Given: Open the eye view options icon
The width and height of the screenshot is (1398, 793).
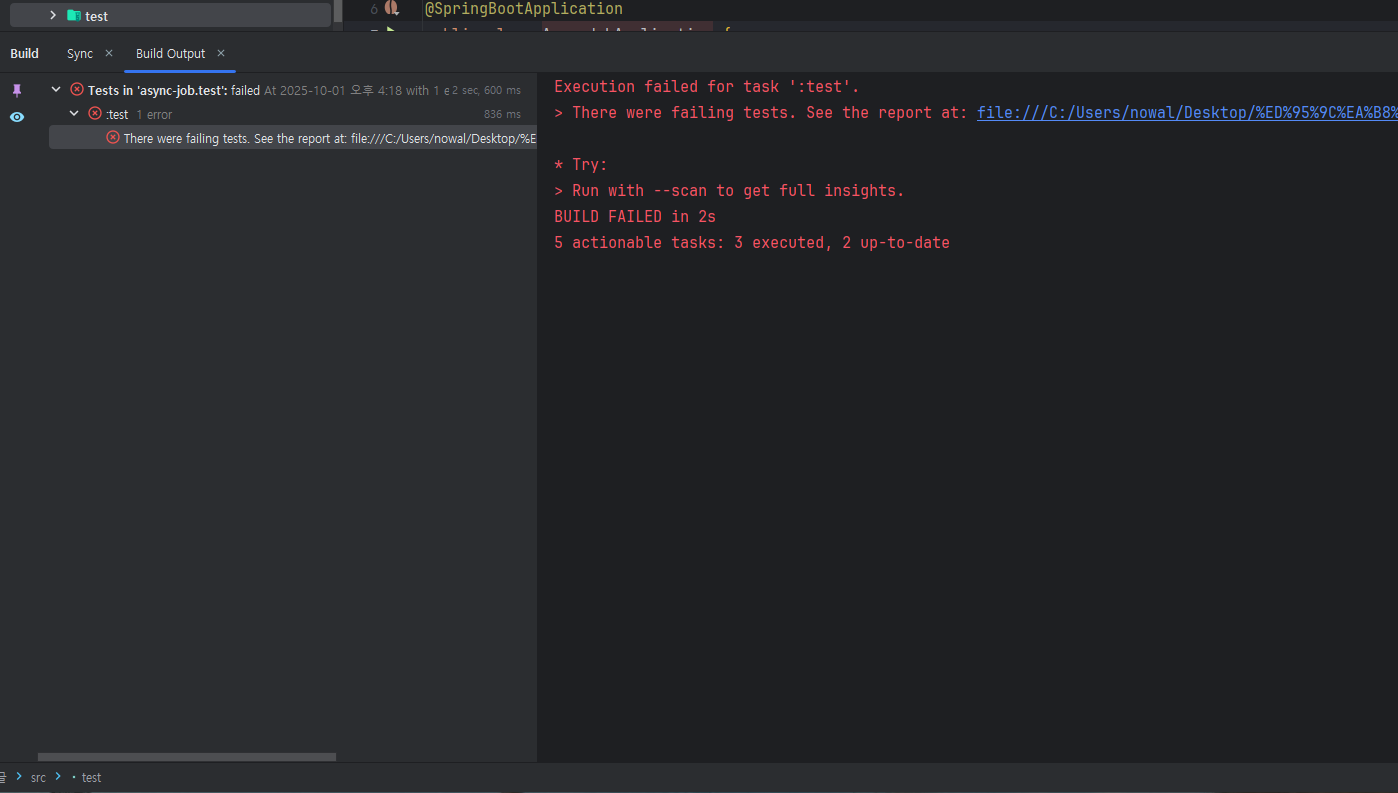Looking at the screenshot, I should pos(16,117).
